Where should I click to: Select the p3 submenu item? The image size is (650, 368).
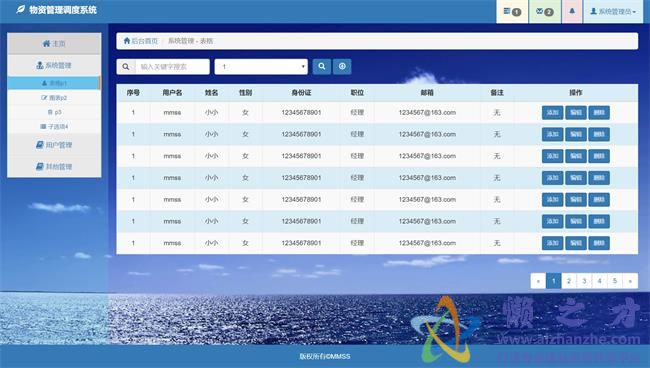tap(54, 112)
